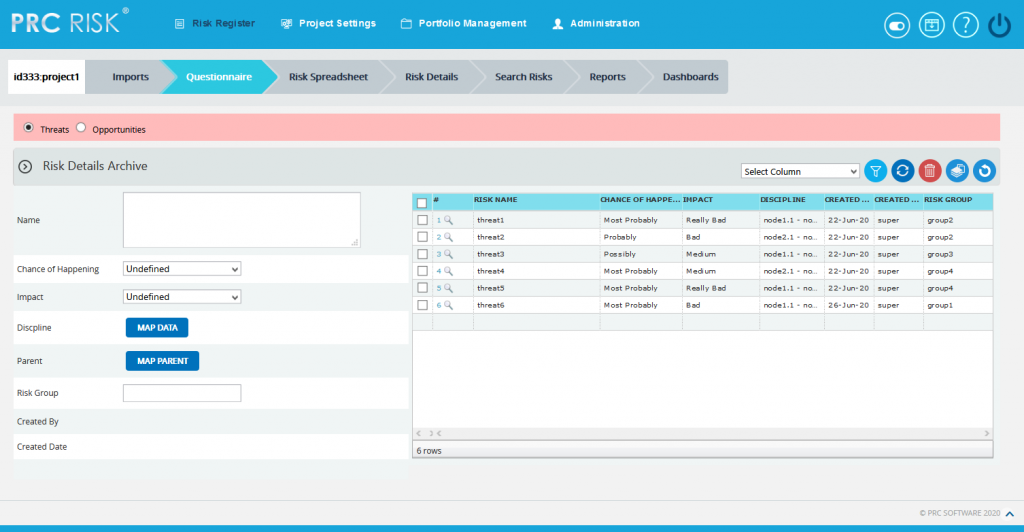
Task: Click the PRC RISK logo
Action: tap(69, 22)
